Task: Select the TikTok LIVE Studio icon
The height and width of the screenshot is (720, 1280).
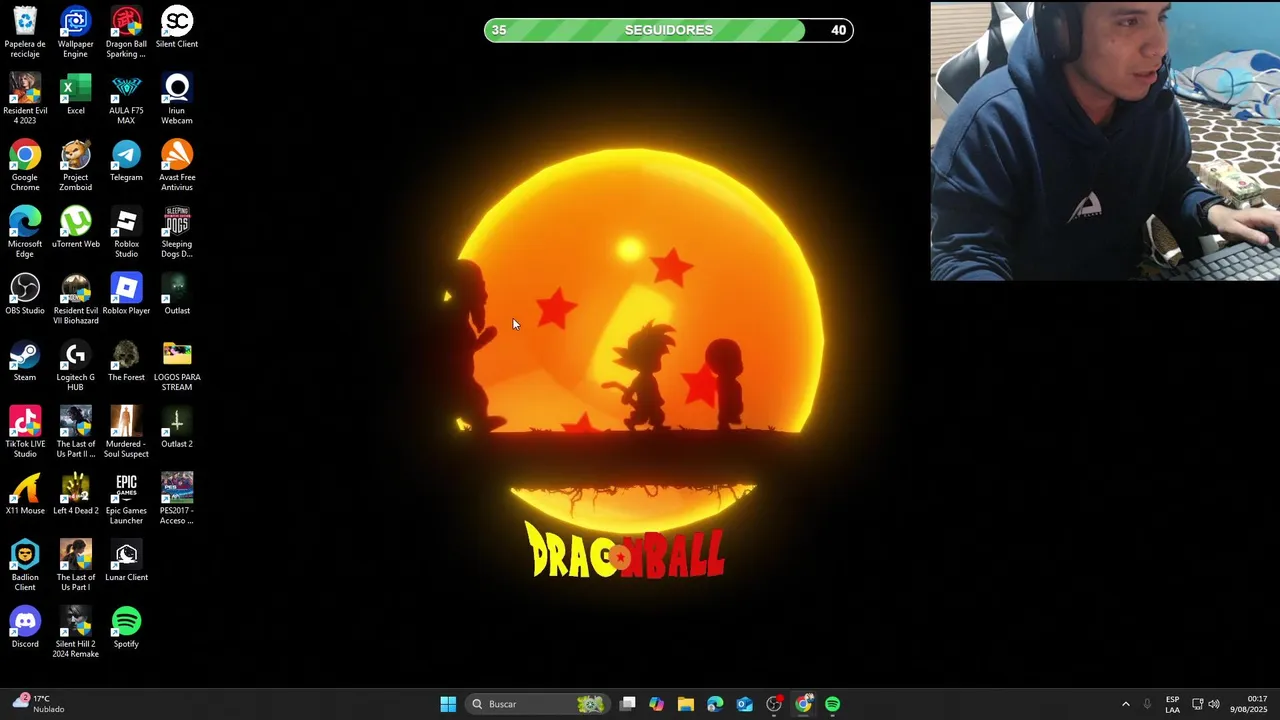Action: (x=25, y=432)
